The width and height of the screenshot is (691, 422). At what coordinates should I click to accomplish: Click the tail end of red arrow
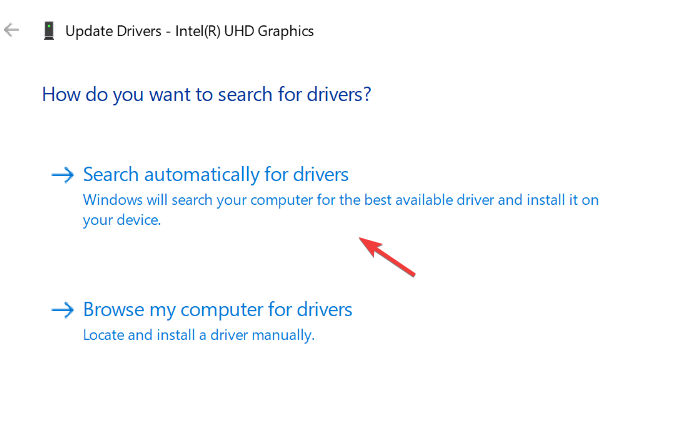[x=412, y=273]
